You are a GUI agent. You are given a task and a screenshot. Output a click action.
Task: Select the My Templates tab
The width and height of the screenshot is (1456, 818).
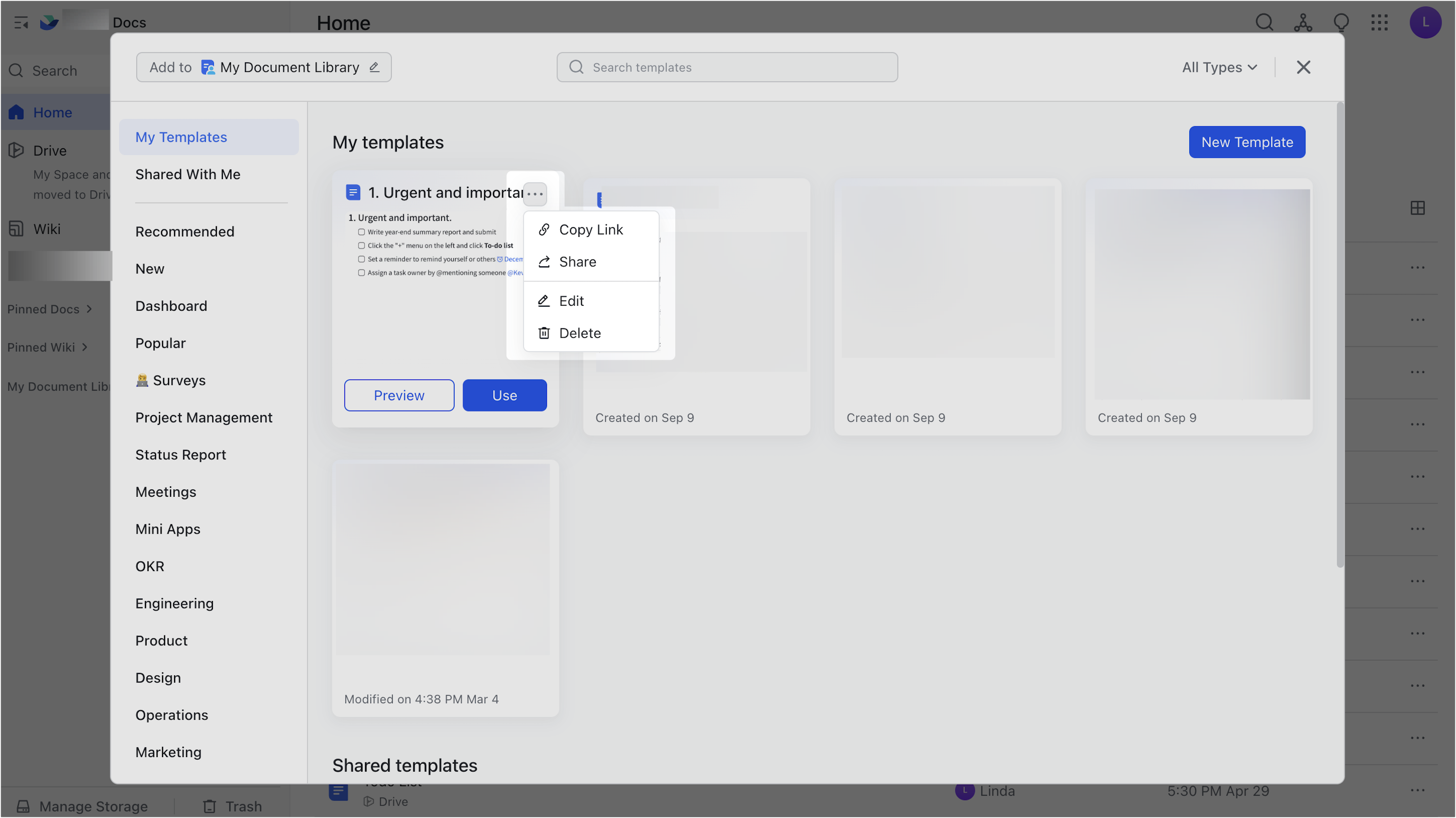pyautogui.click(x=208, y=137)
